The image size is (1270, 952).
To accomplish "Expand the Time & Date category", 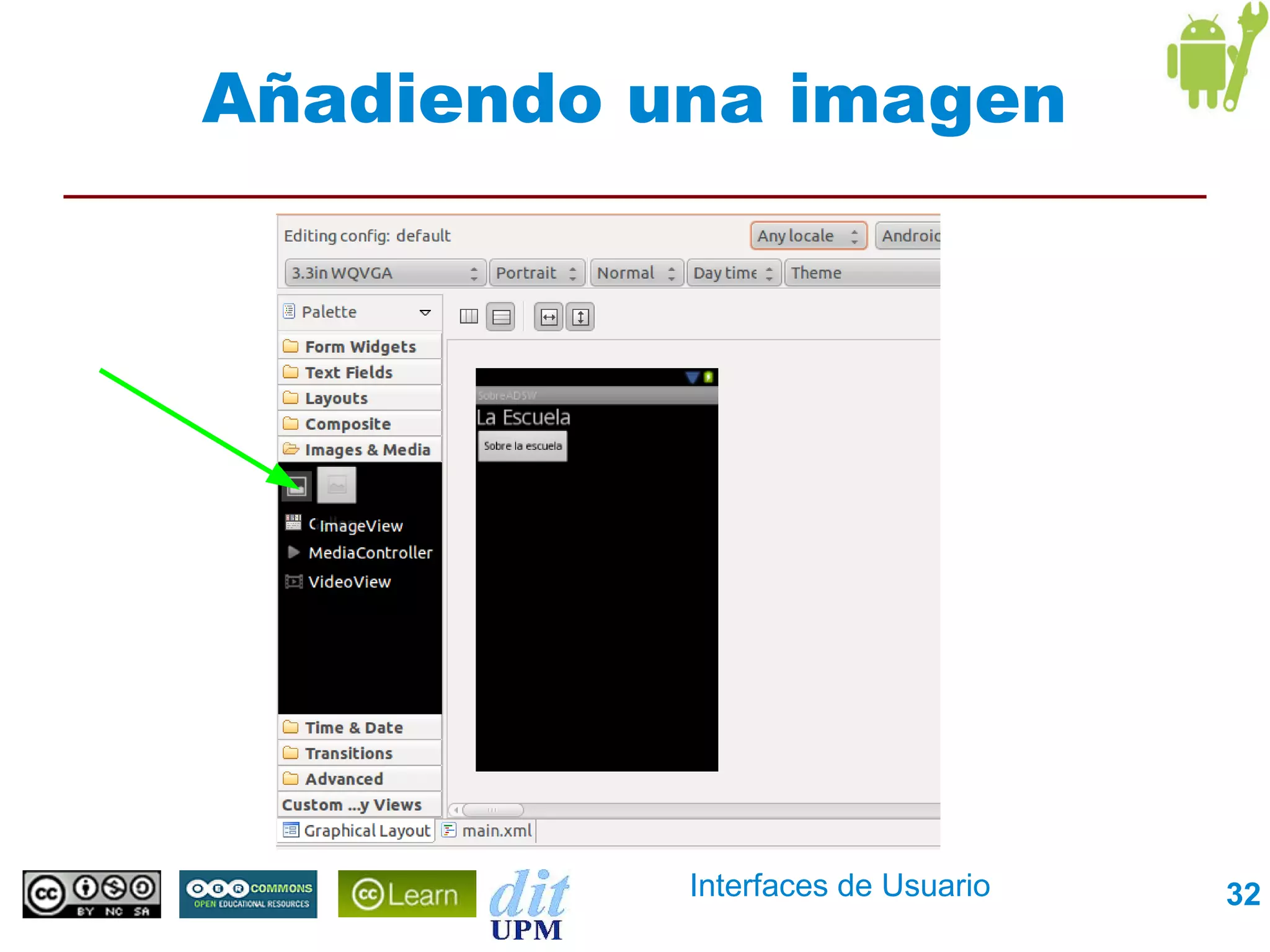I will click(x=360, y=728).
